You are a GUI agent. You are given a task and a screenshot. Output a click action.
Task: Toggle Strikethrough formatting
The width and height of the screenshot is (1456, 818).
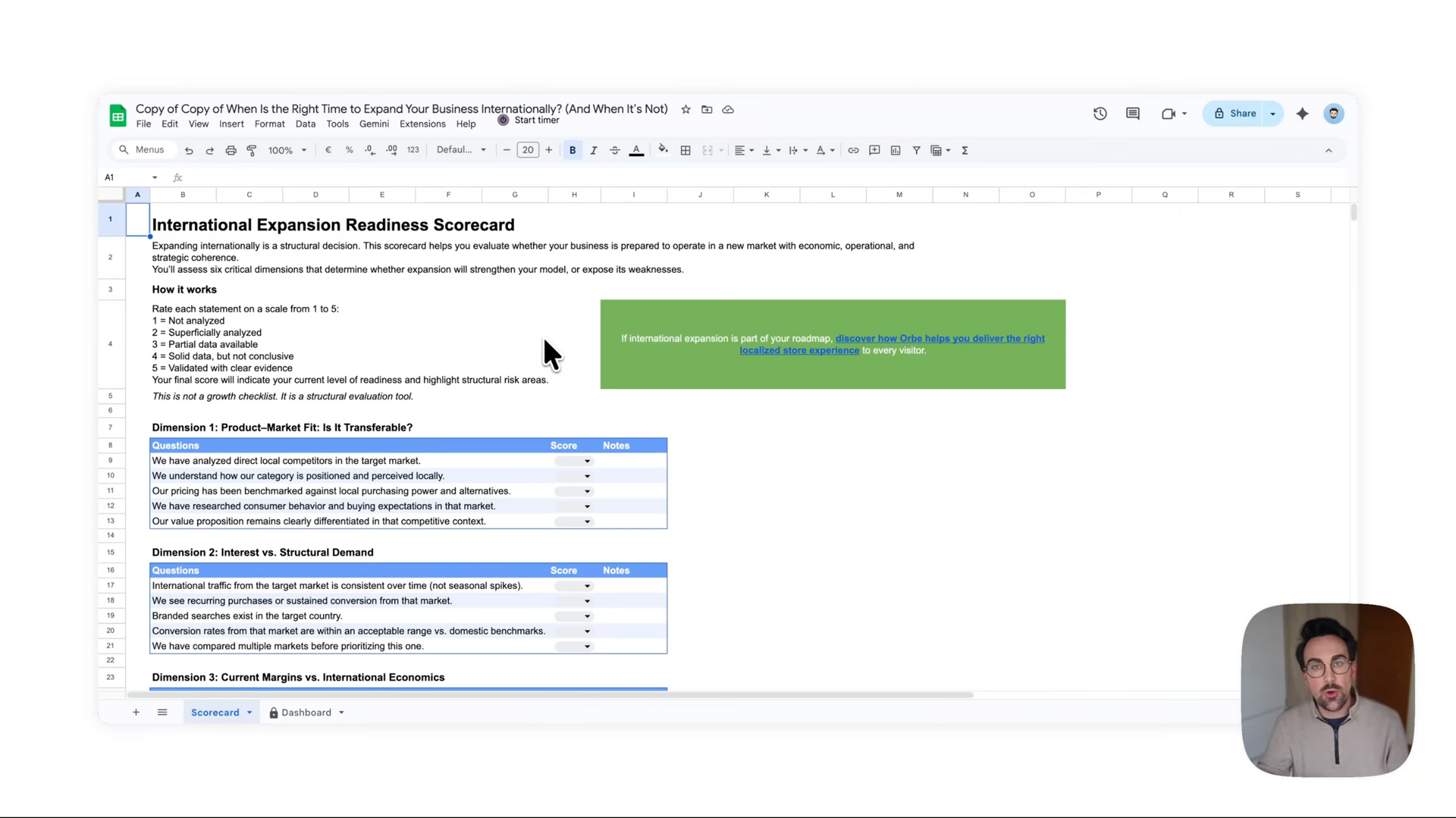point(615,151)
